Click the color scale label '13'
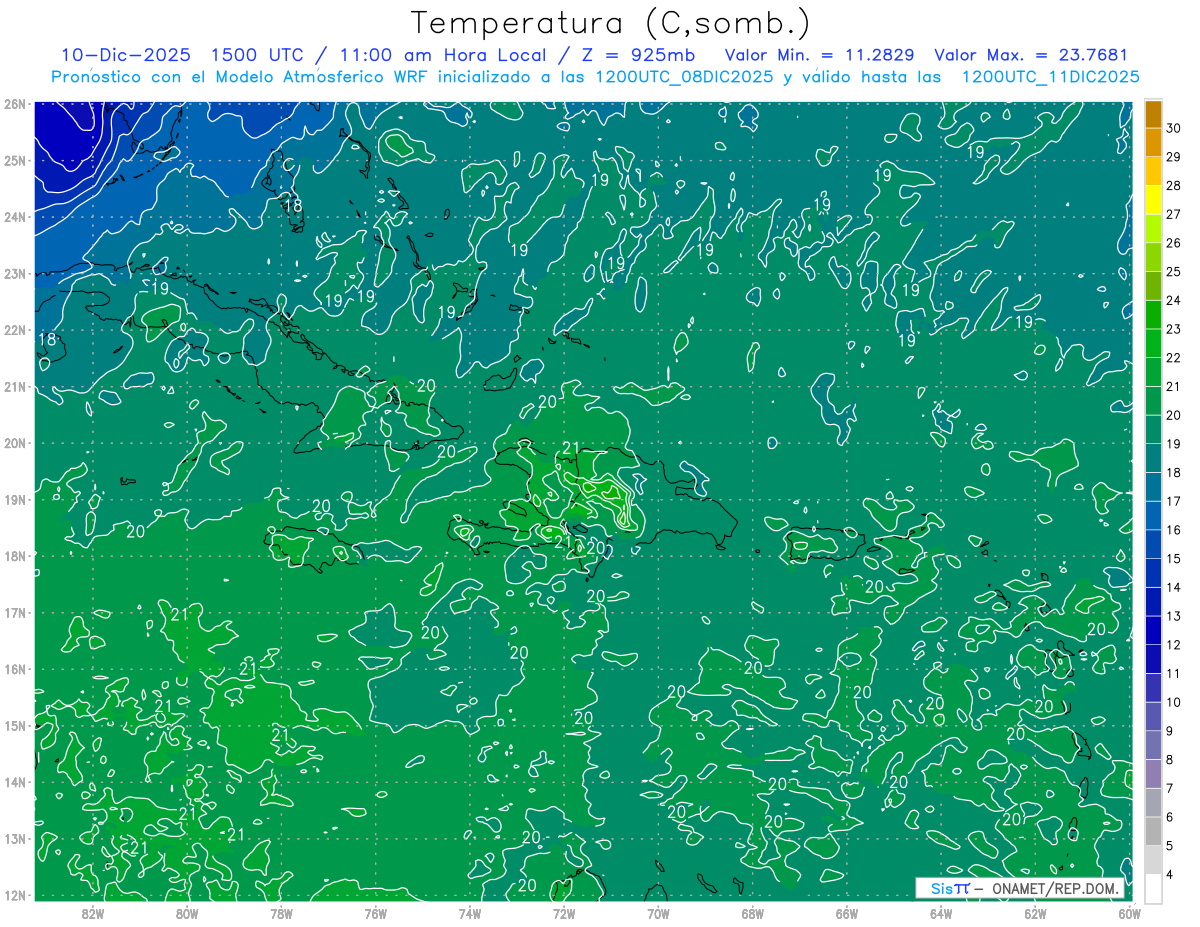The width and height of the screenshot is (1200, 927). coord(1173,616)
